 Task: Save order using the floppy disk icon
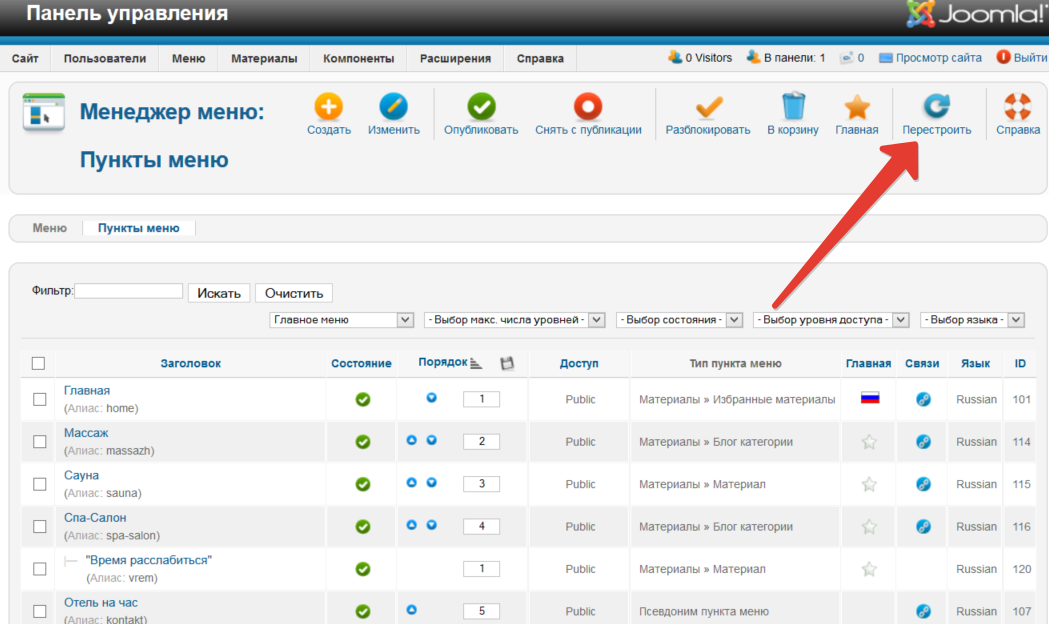click(x=507, y=363)
